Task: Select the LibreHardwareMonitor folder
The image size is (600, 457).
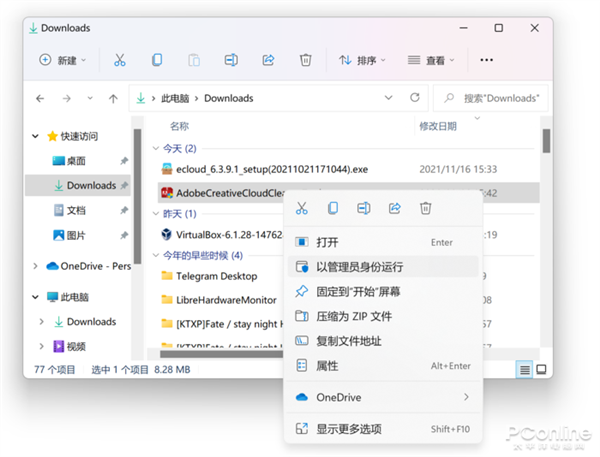Action: 226,300
